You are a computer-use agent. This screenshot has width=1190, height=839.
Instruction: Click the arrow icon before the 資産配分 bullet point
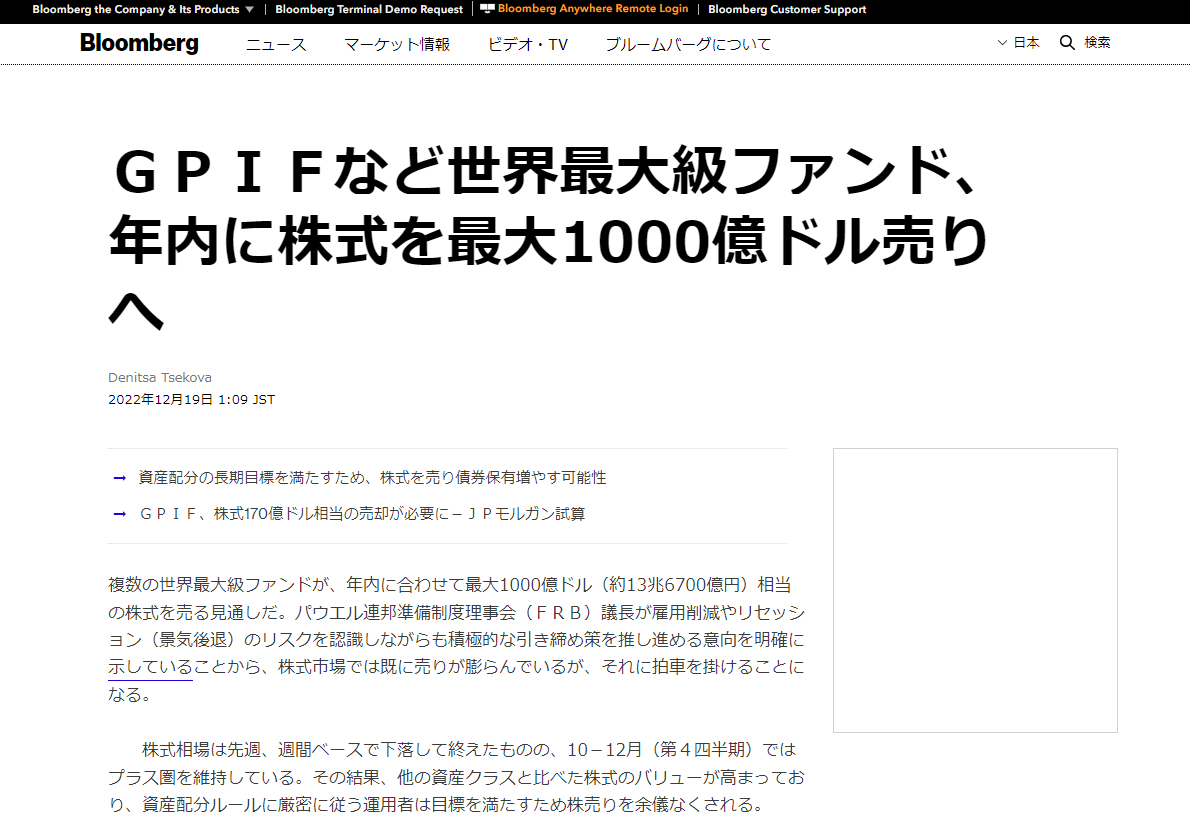coord(117,478)
